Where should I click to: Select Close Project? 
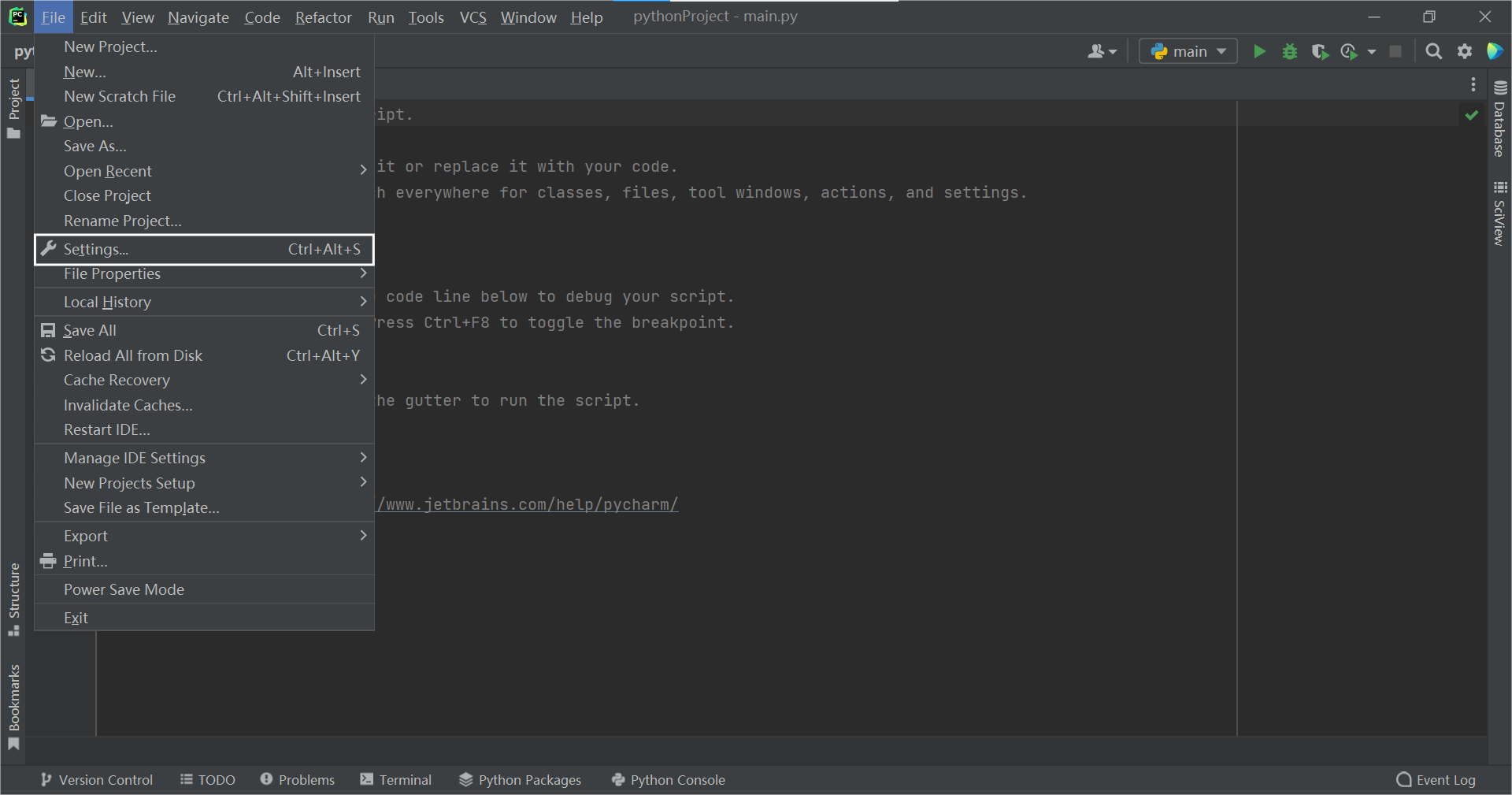204,195
